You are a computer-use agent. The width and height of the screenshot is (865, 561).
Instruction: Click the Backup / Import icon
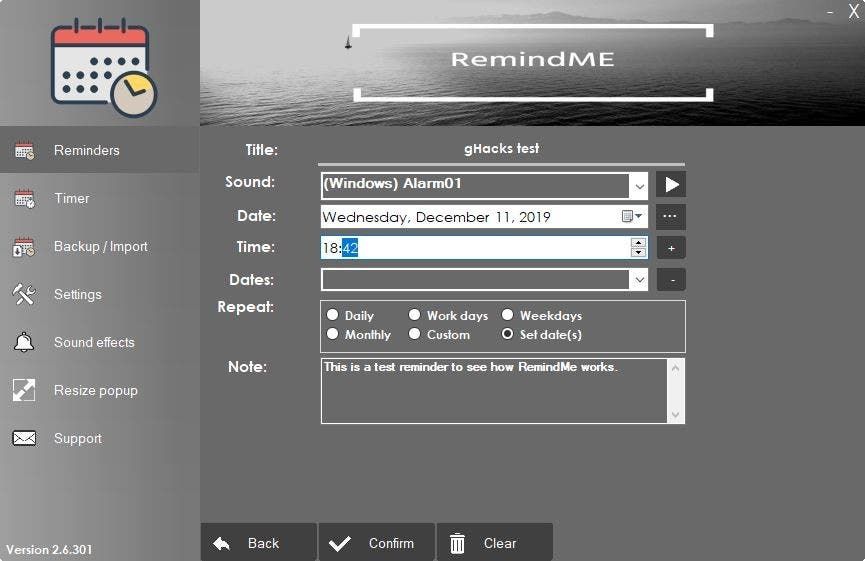[x=24, y=247]
